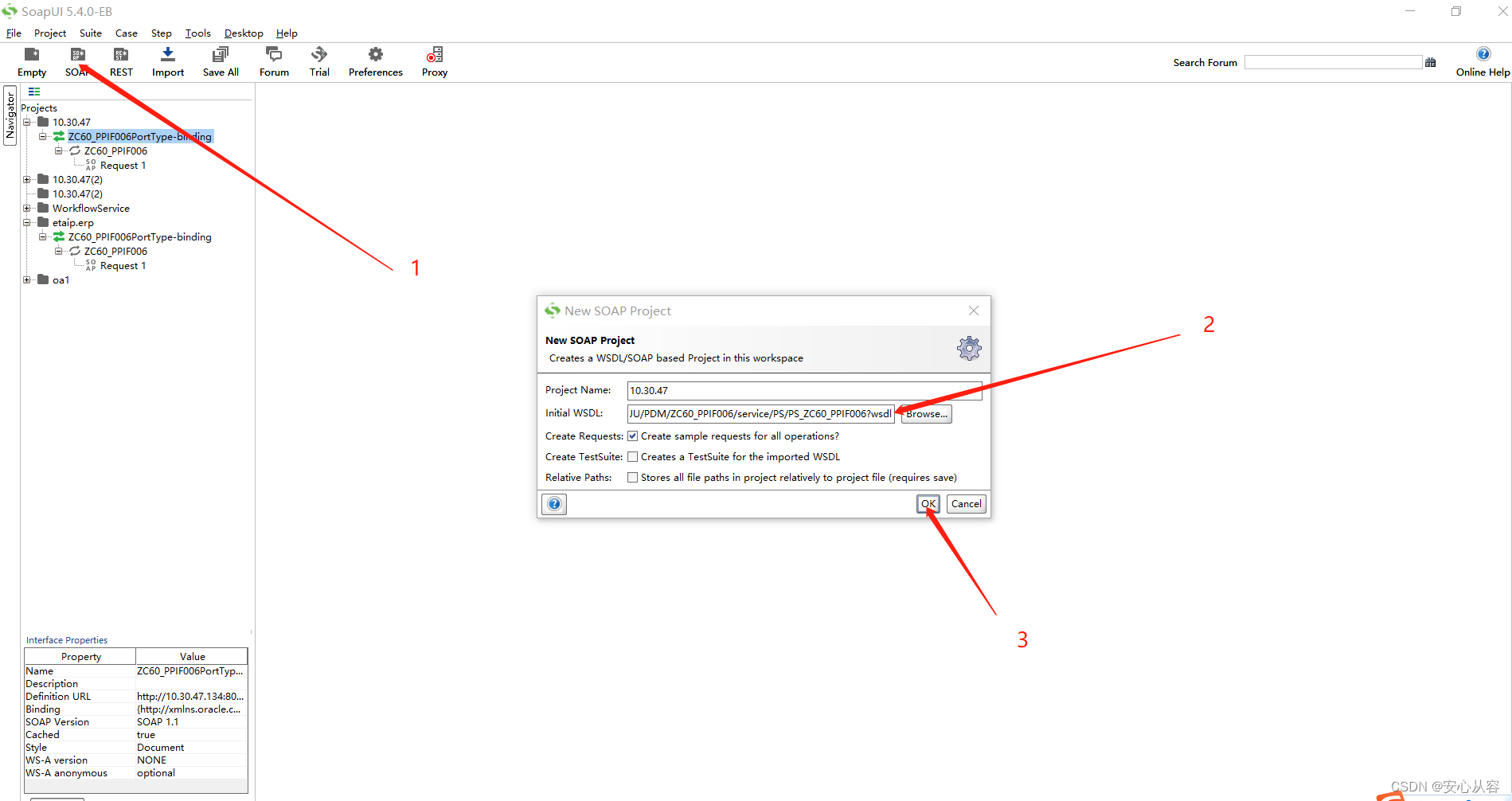The image size is (1512, 801).
Task: Click OK in New SOAP Project dialog
Action: [928, 504]
